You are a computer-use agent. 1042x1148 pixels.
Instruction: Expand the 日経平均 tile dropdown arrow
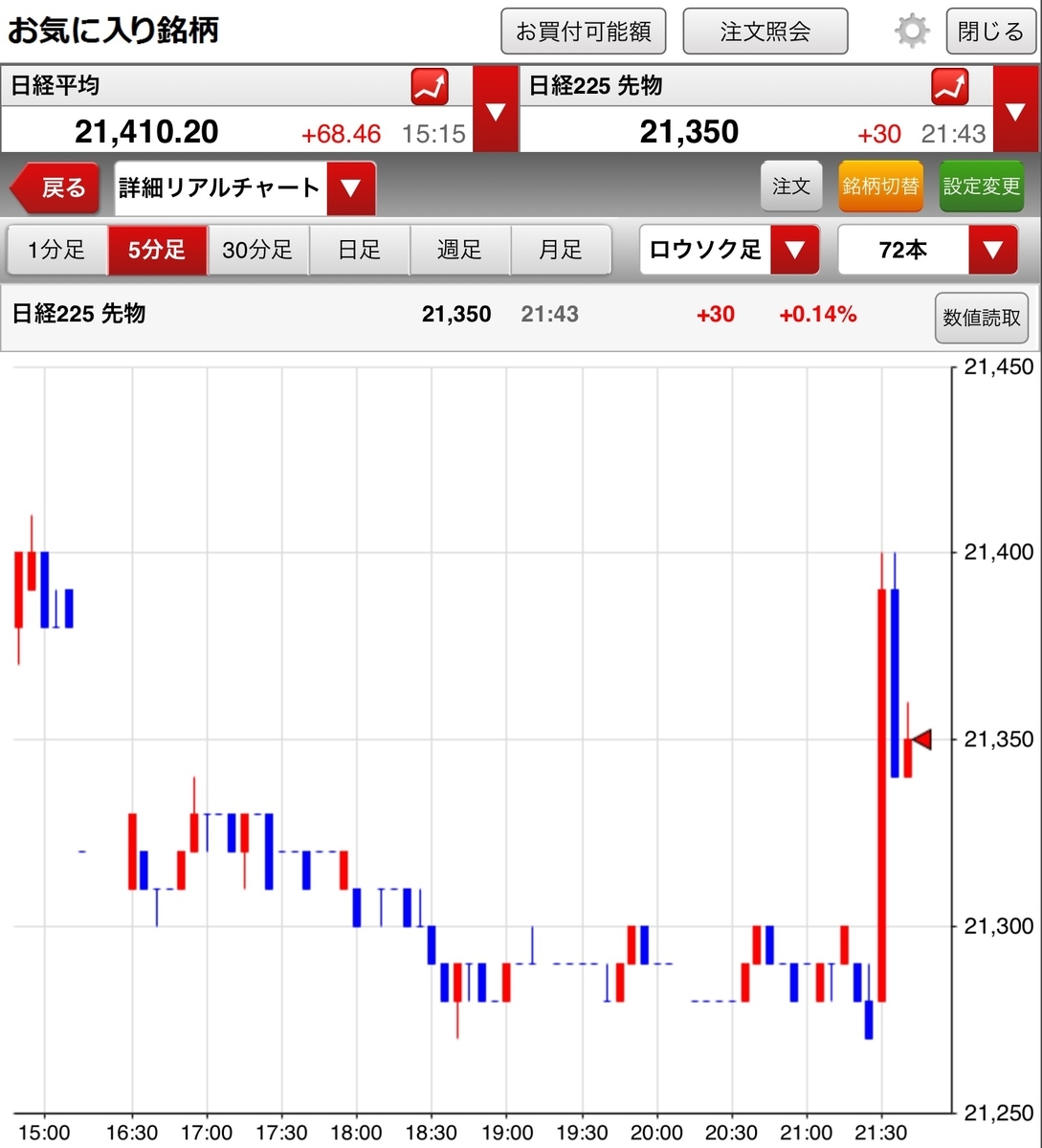pos(496,110)
